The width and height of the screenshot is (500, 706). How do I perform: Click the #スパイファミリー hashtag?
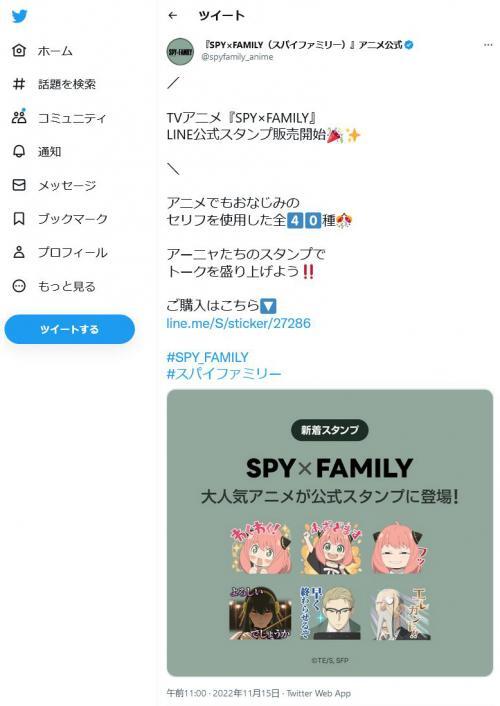pyautogui.click(x=224, y=374)
